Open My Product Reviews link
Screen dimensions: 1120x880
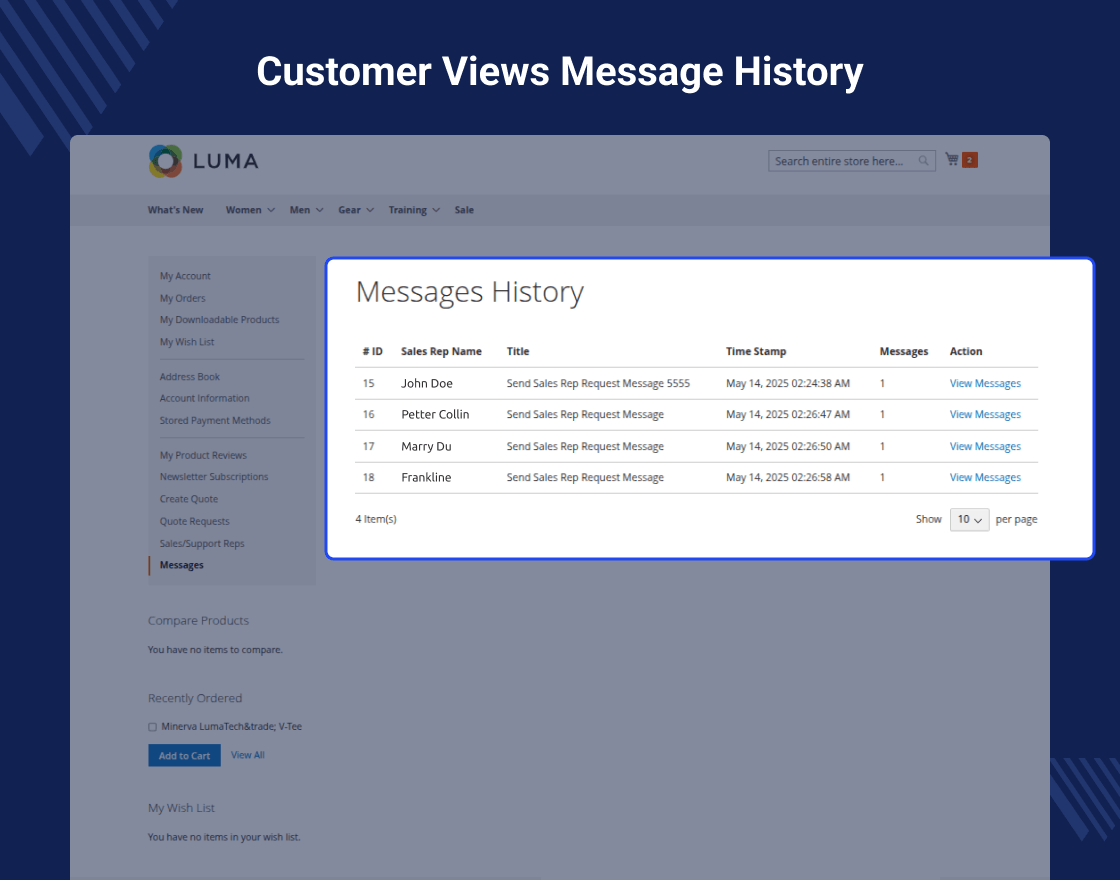pyautogui.click(x=204, y=455)
